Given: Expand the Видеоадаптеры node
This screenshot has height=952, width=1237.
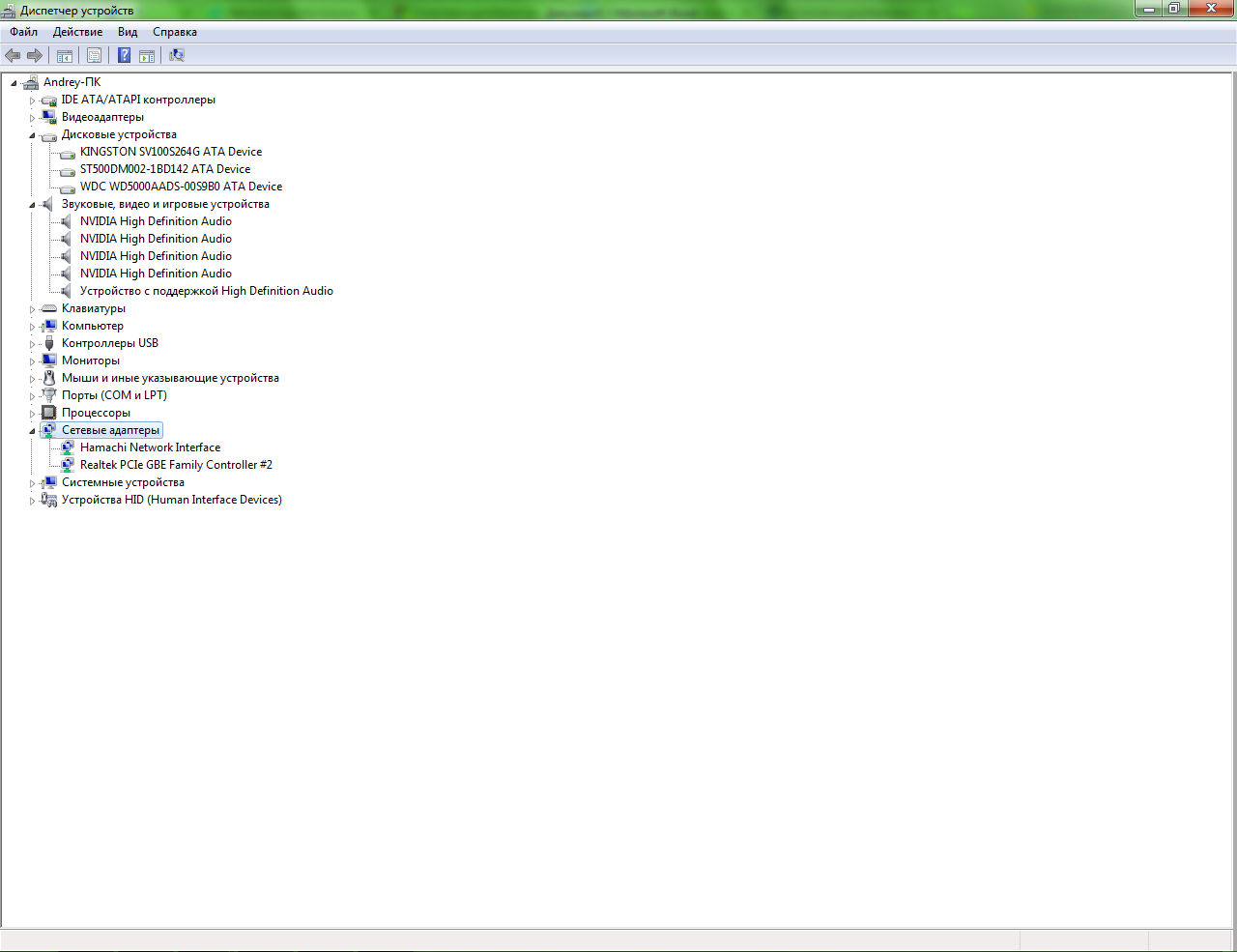Looking at the screenshot, I should (x=32, y=118).
